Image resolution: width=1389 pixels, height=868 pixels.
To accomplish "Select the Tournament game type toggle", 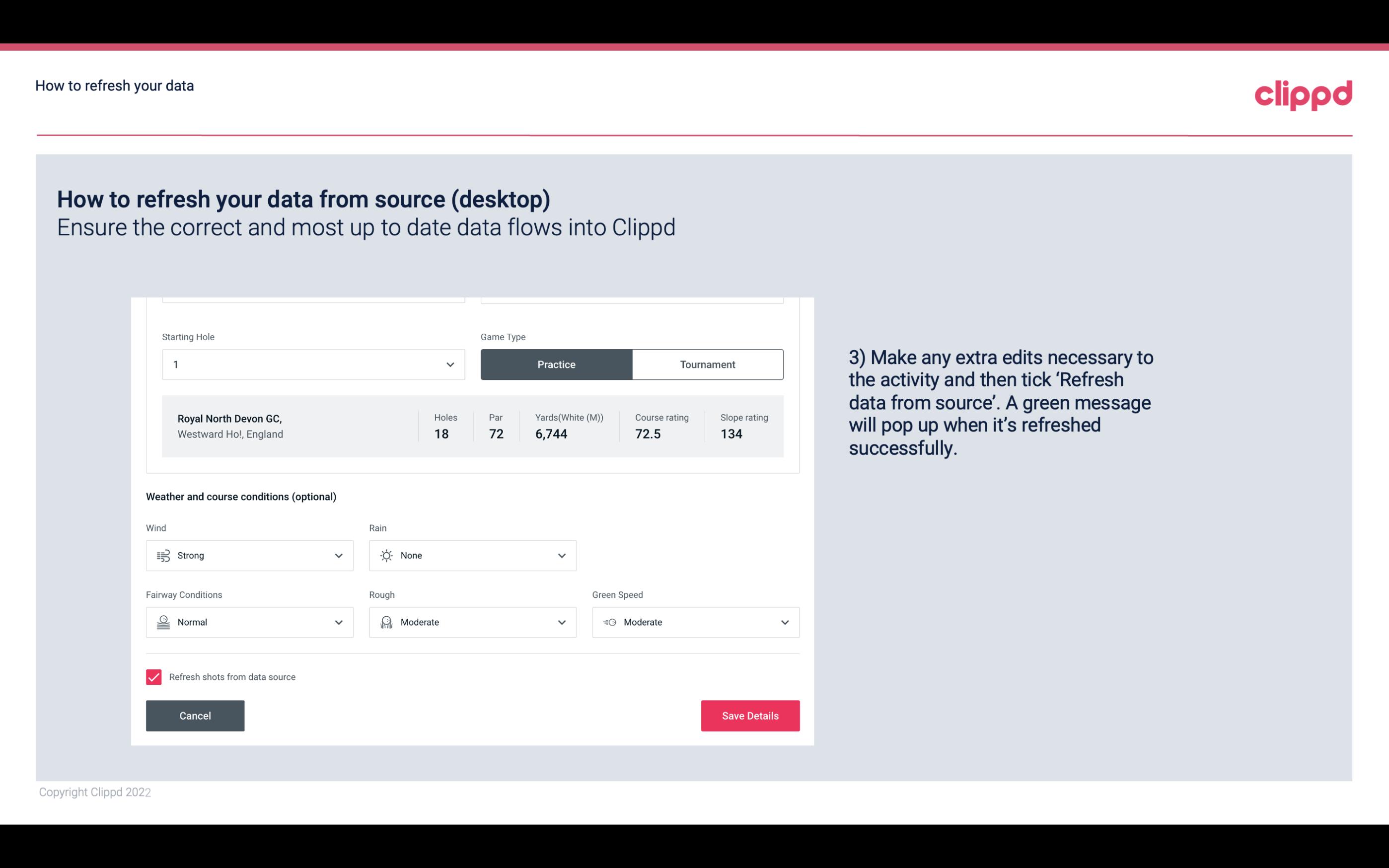I will (x=707, y=363).
